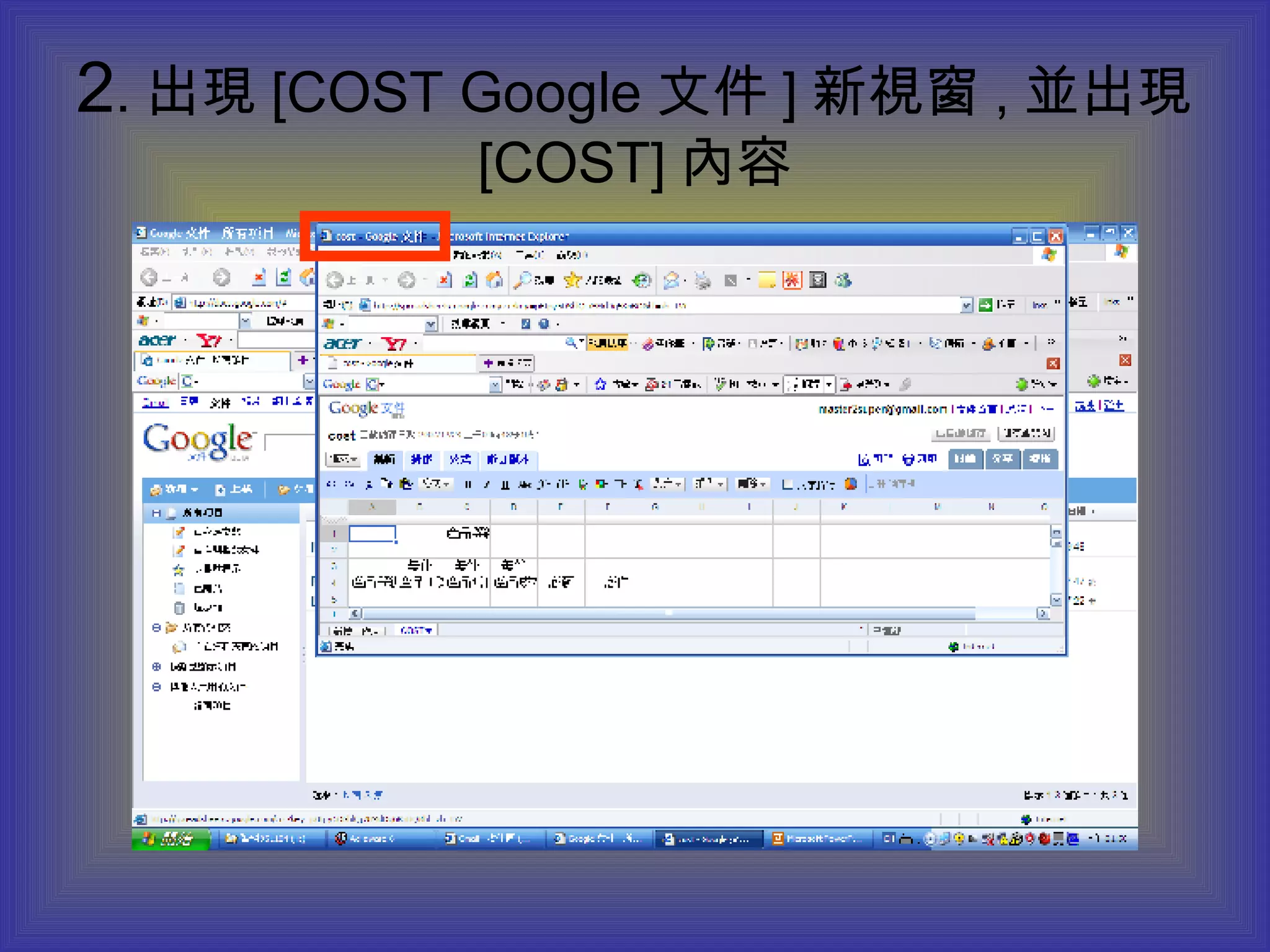Open delete dropdown in spreadsheet toolbar
Image resolution: width=1270 pixels, height=952 pixels.
pyautogui.click(x=752, y=484)
